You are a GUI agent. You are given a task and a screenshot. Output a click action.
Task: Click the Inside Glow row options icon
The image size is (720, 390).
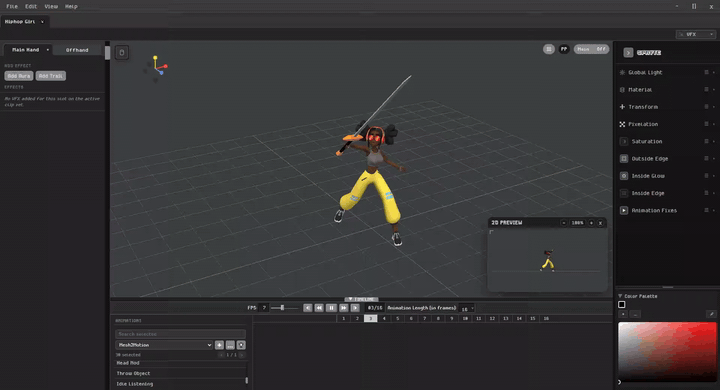point(706,176)
